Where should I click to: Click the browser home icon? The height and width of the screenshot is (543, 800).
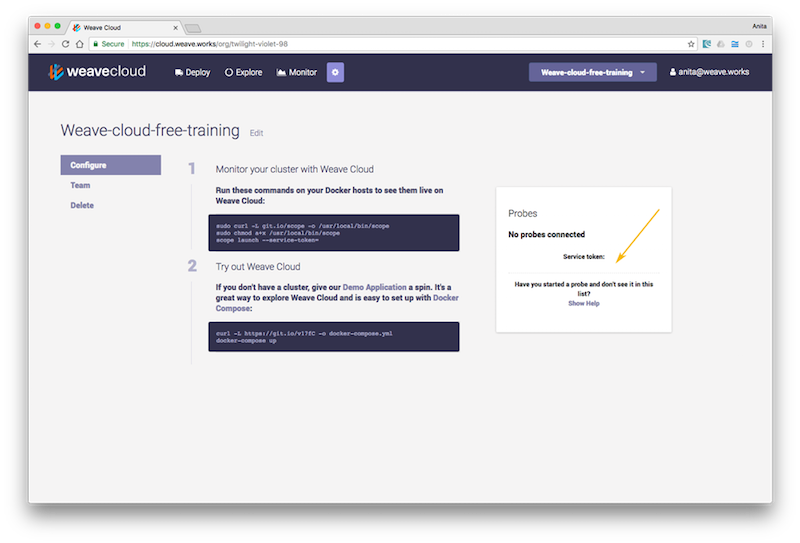(80, 44)
